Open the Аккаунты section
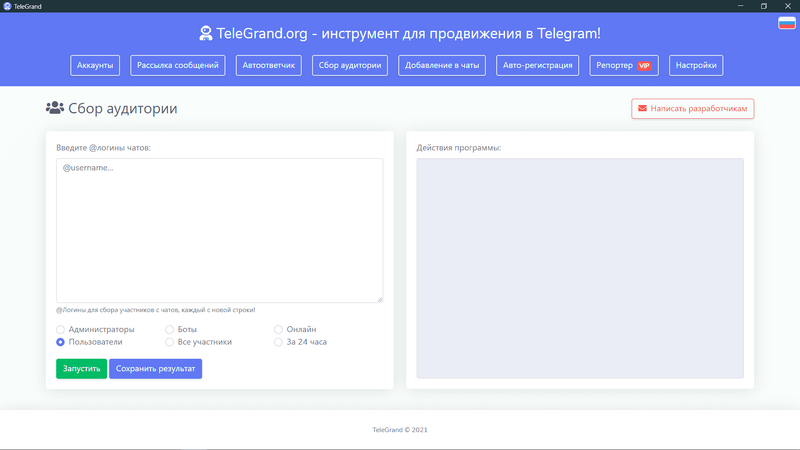 pyautogui.click(x=95, y=65)
